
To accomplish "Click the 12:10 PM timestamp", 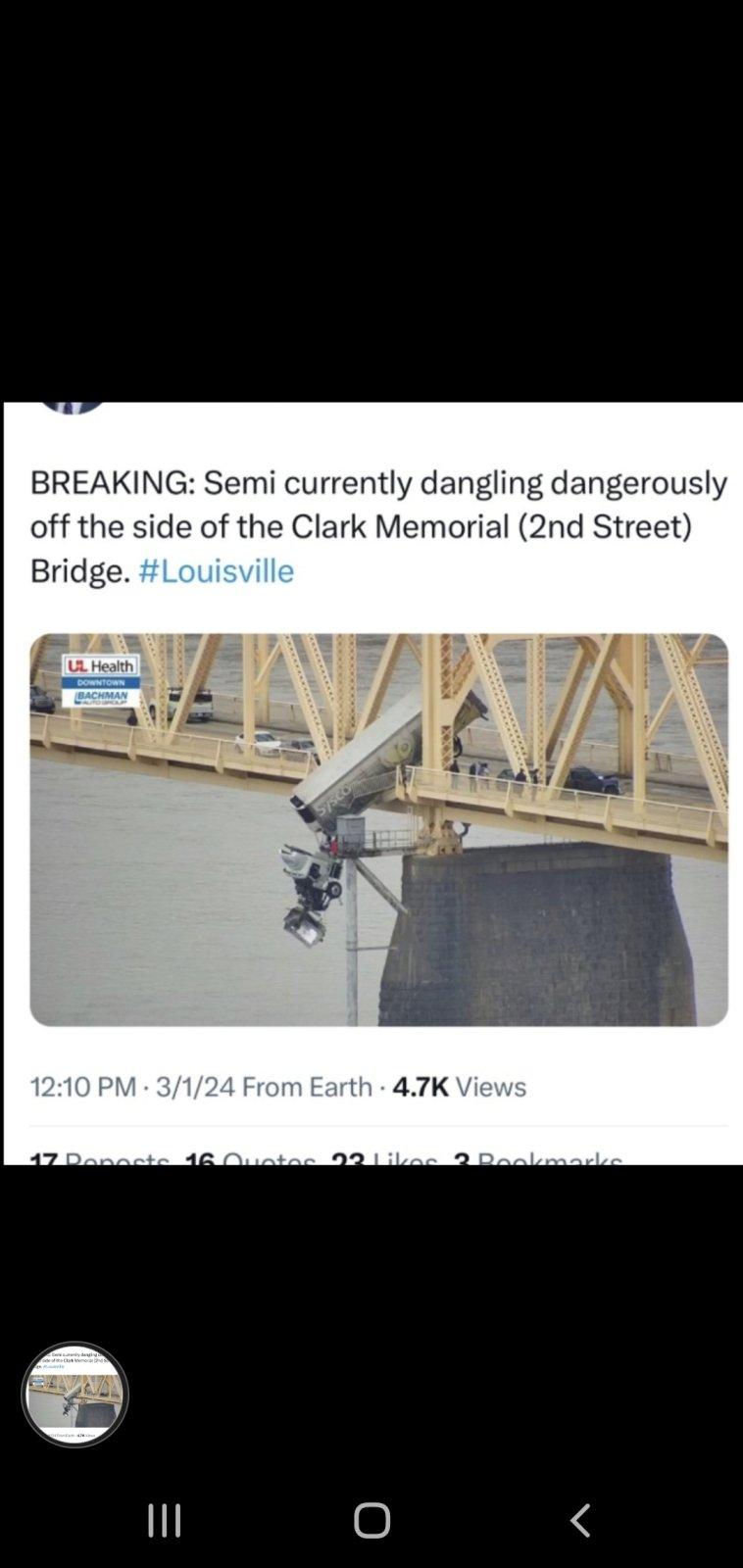I will (82, 1087).
